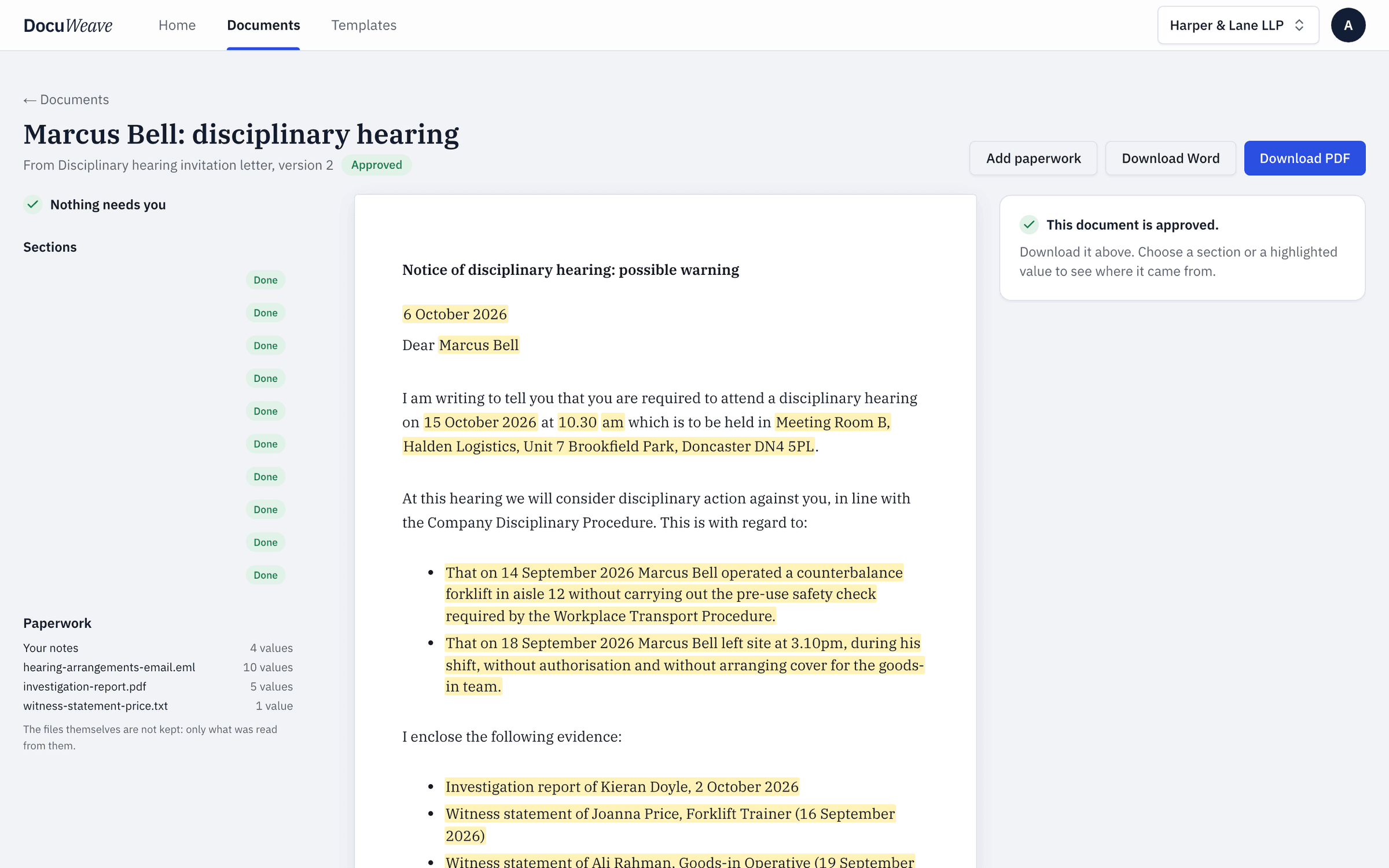Select the 18 September 2026 left site allegation

point(684,665)
